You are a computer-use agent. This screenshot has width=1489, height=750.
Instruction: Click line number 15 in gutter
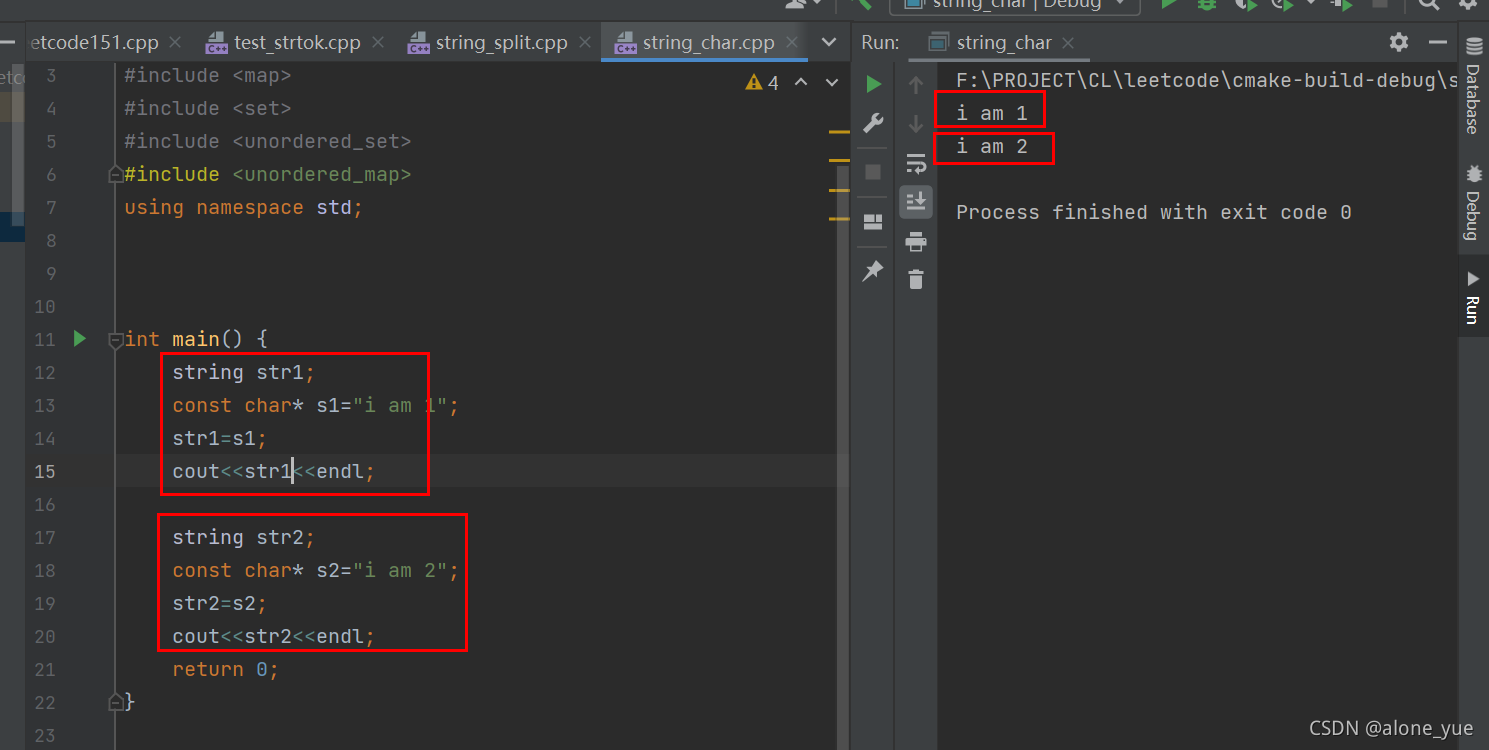coord(45,471)
